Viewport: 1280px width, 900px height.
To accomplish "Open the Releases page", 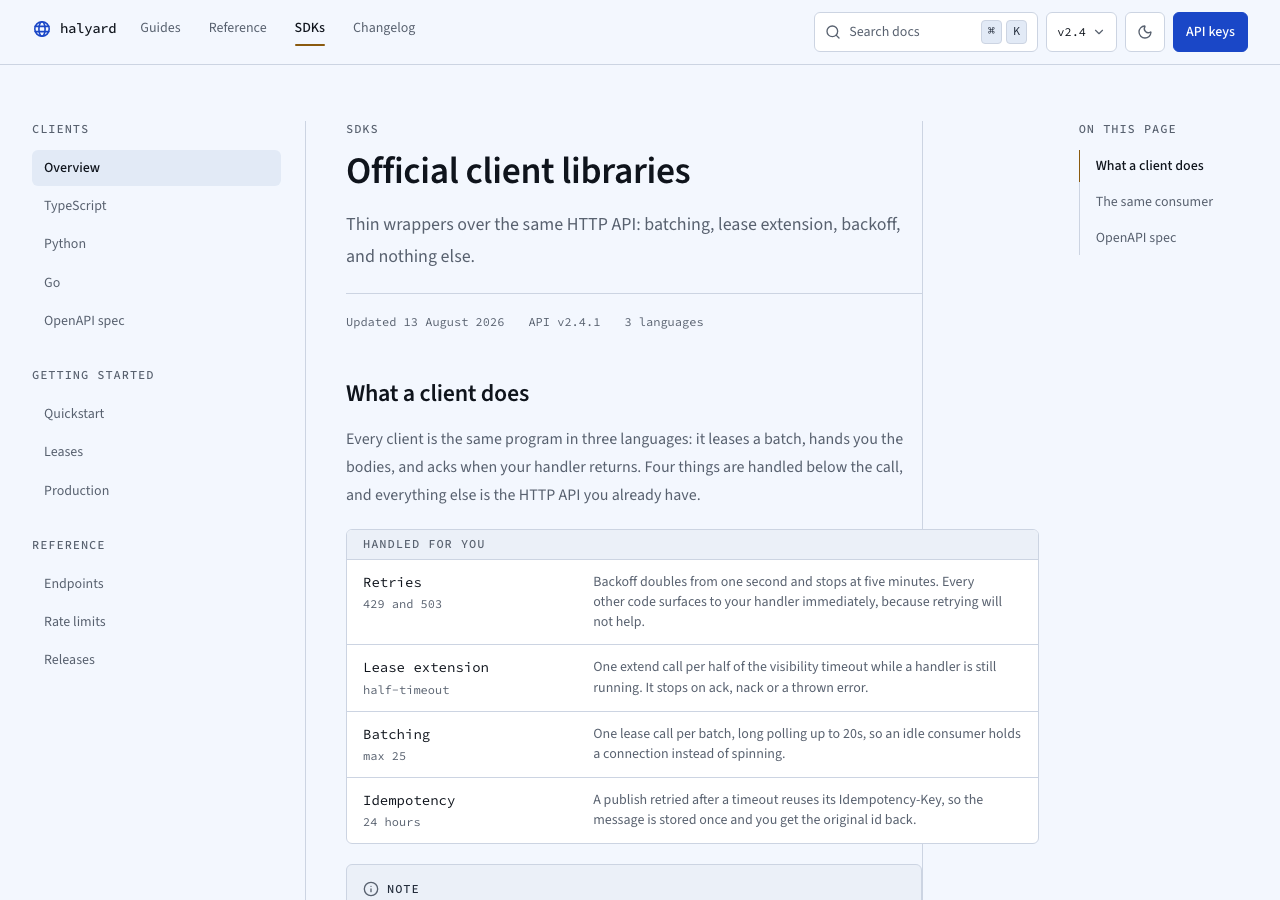I will pyautogui.click(x=156, y=660).
